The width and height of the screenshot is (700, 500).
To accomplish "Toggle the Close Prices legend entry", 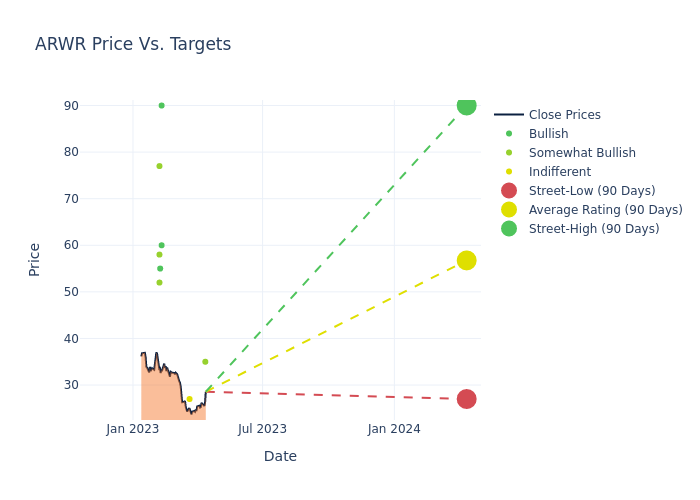I will [x=564, y=115].
